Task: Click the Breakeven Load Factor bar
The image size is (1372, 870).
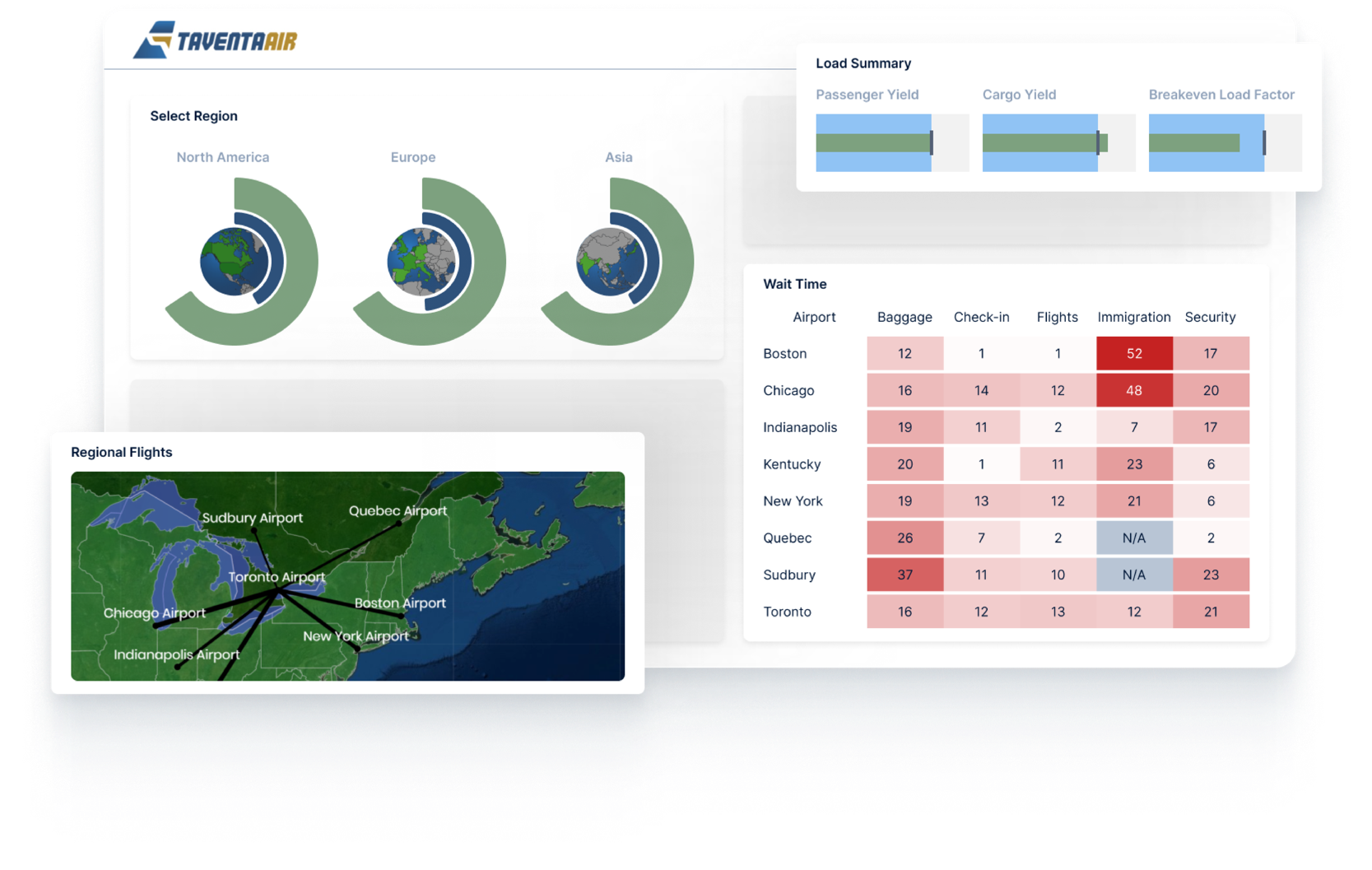Action: (1225, 143)
